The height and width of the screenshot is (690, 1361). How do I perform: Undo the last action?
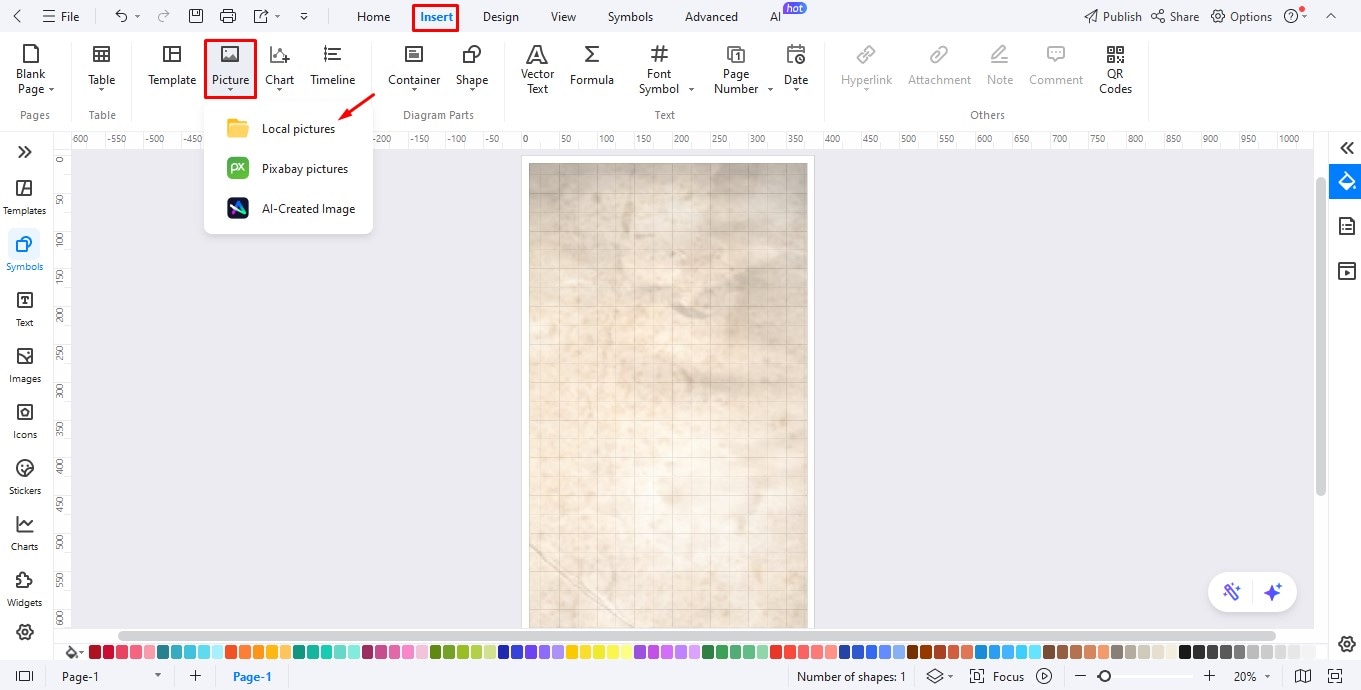tap(121, 16)
